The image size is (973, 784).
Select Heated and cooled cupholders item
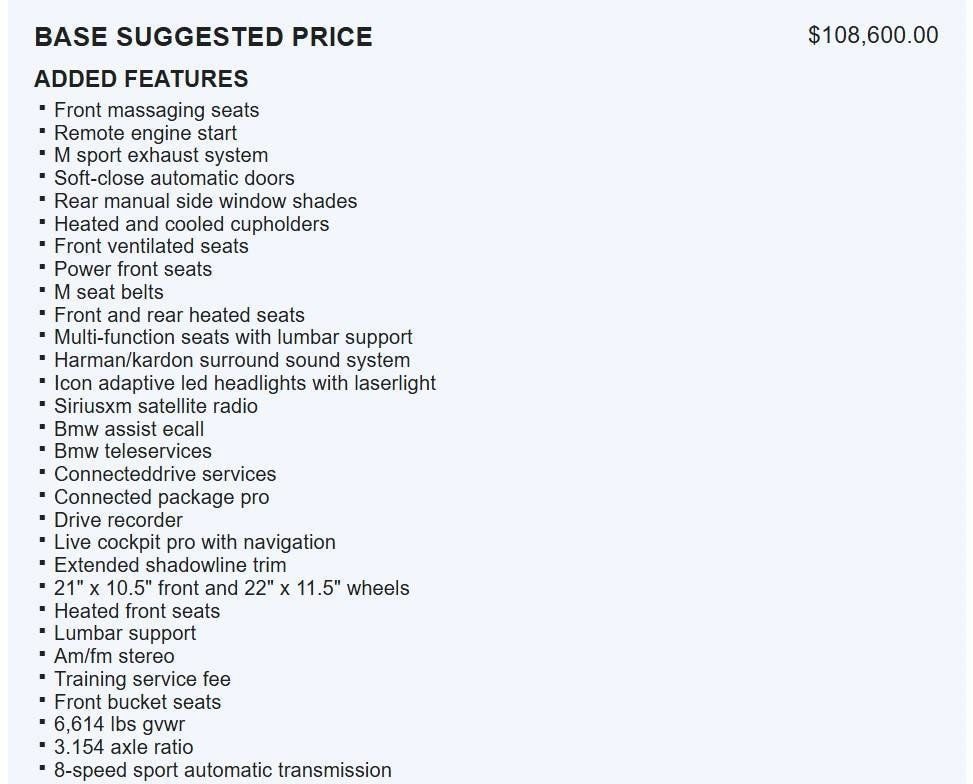click(191, 224)
